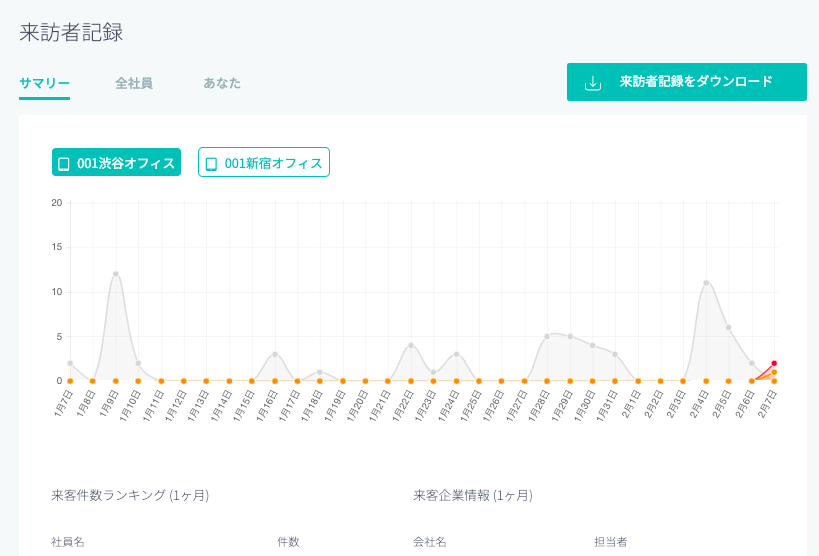Viewport: 819px width, 556px height.
Task: Switch to the サマリー tab
Action: (44, 83)
